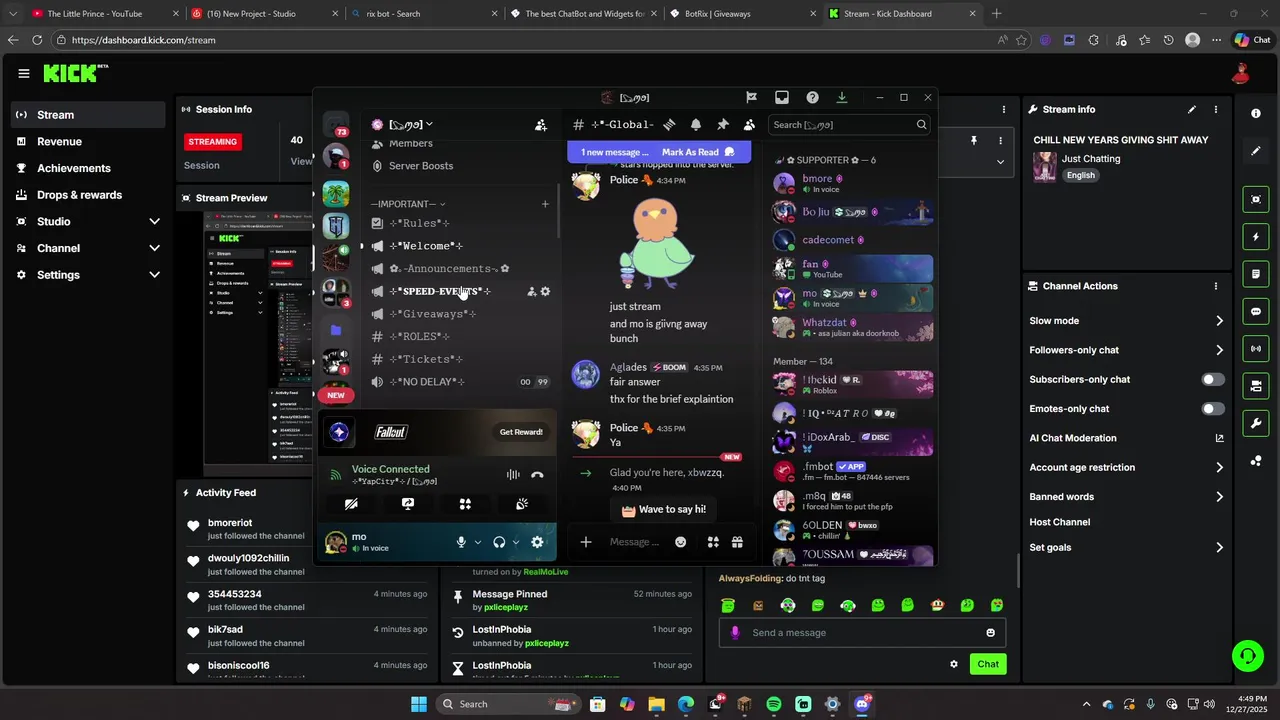Open soundboard in Discord voice panel
The image size is (1280, 720).
click(522, 504)
